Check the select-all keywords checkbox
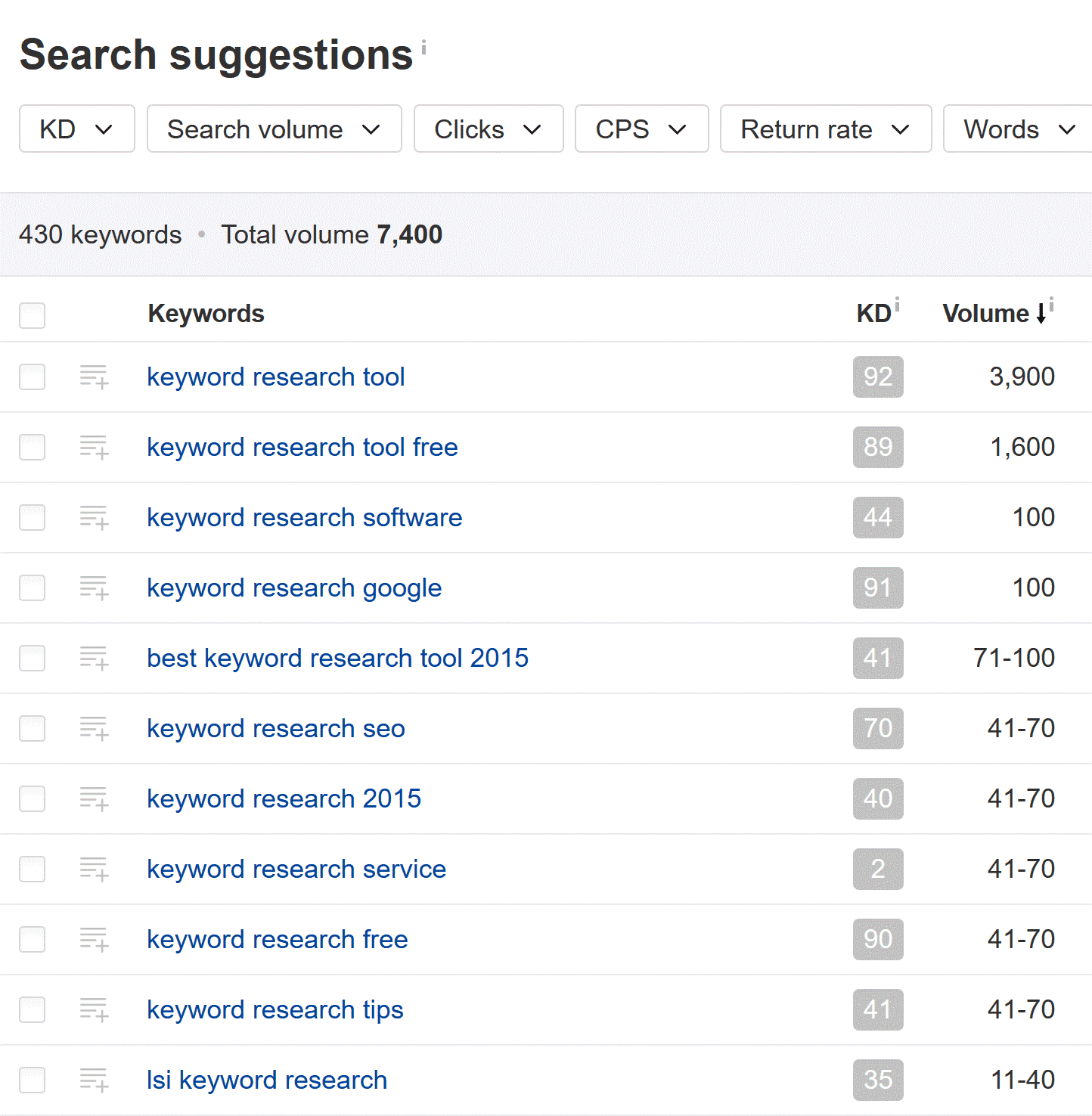This screenshot has height=1116, width=1092. click(x=32, y=315)
